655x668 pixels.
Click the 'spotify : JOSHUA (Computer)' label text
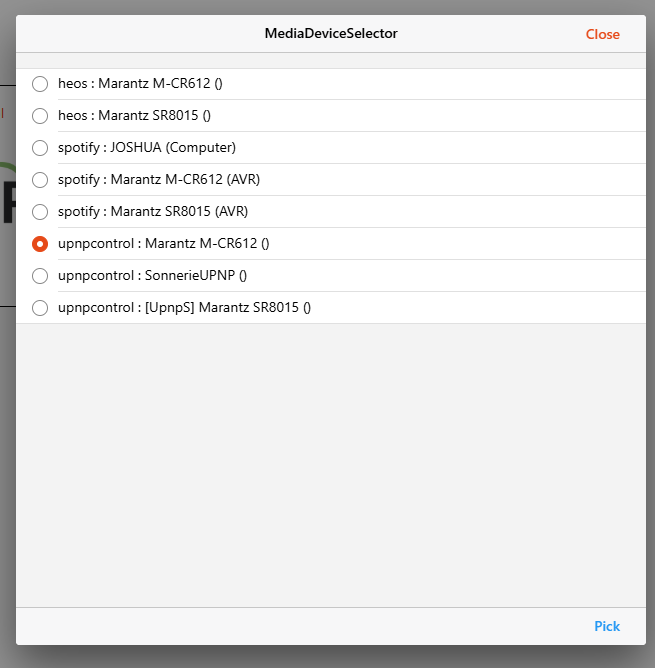point(147,147)
